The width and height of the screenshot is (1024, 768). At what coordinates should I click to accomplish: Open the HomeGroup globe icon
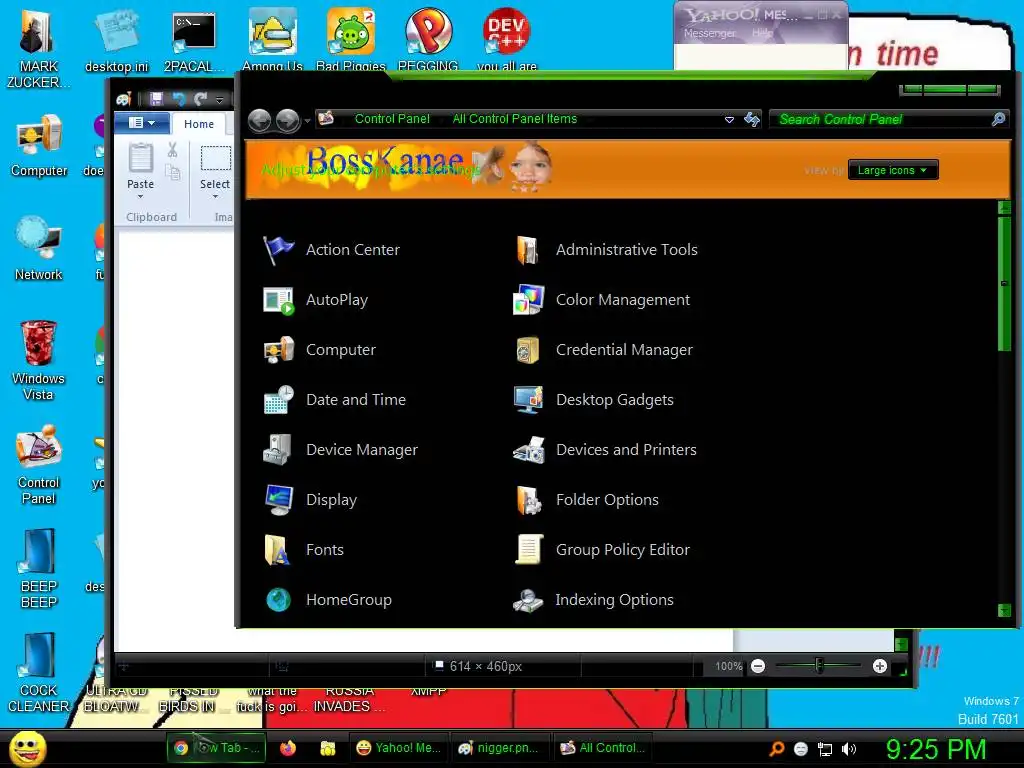(278, 600)
